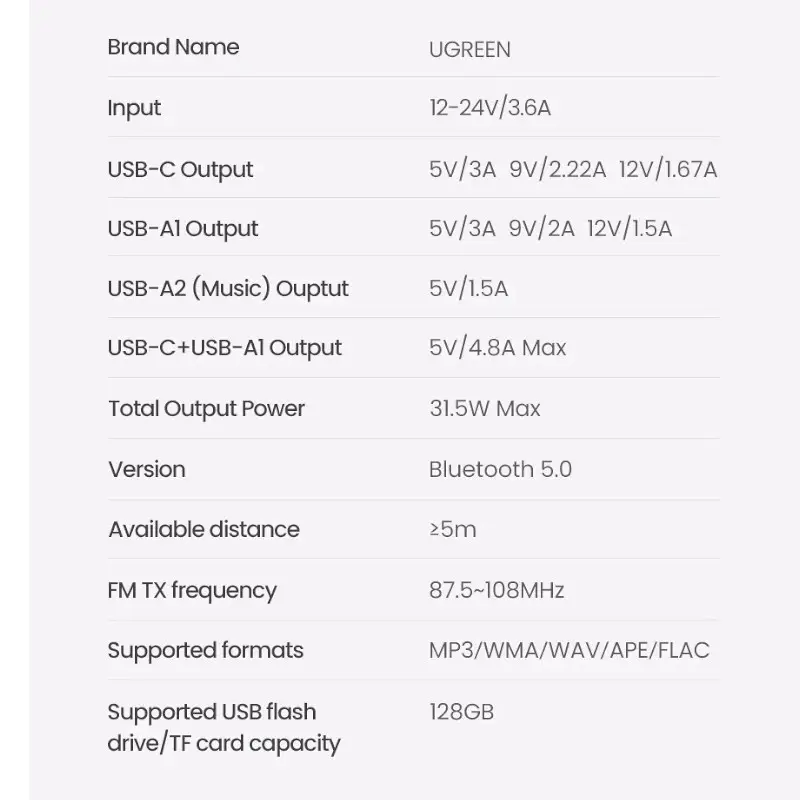Select the 5V/4.8A Max value

tap(497, 348)
